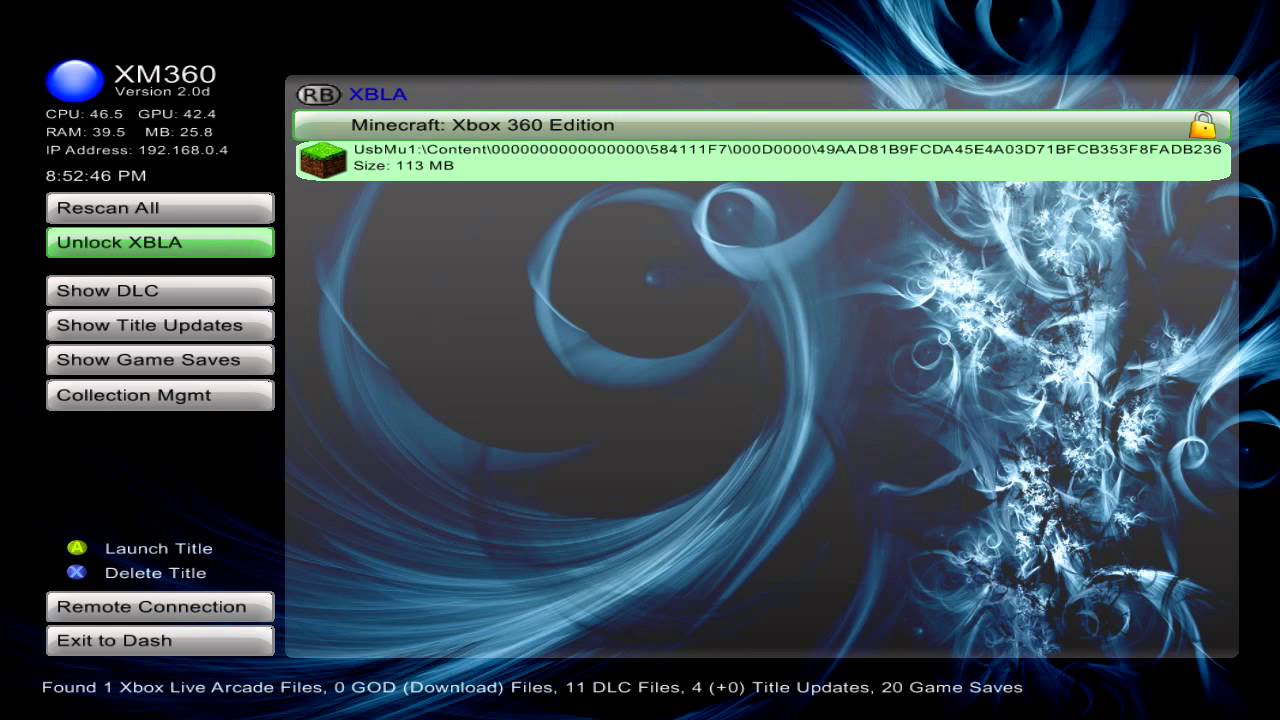Select the Rescan All button
1280x720 pixels.
pos(160,208)
